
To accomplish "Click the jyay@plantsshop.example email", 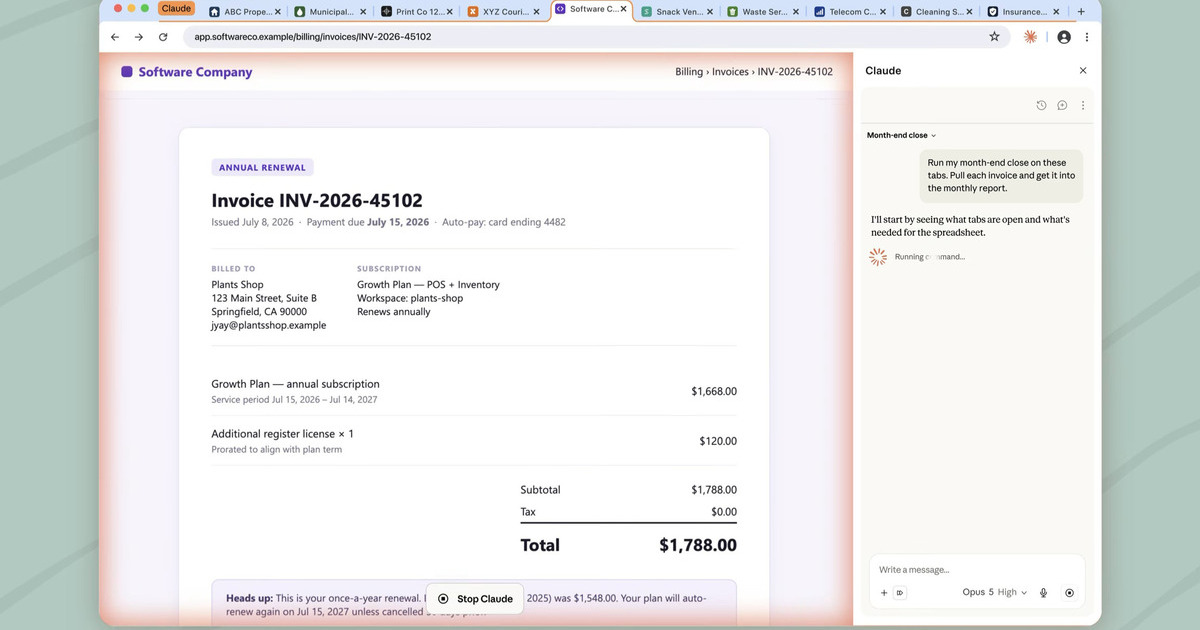I will (x=269, y=325).
